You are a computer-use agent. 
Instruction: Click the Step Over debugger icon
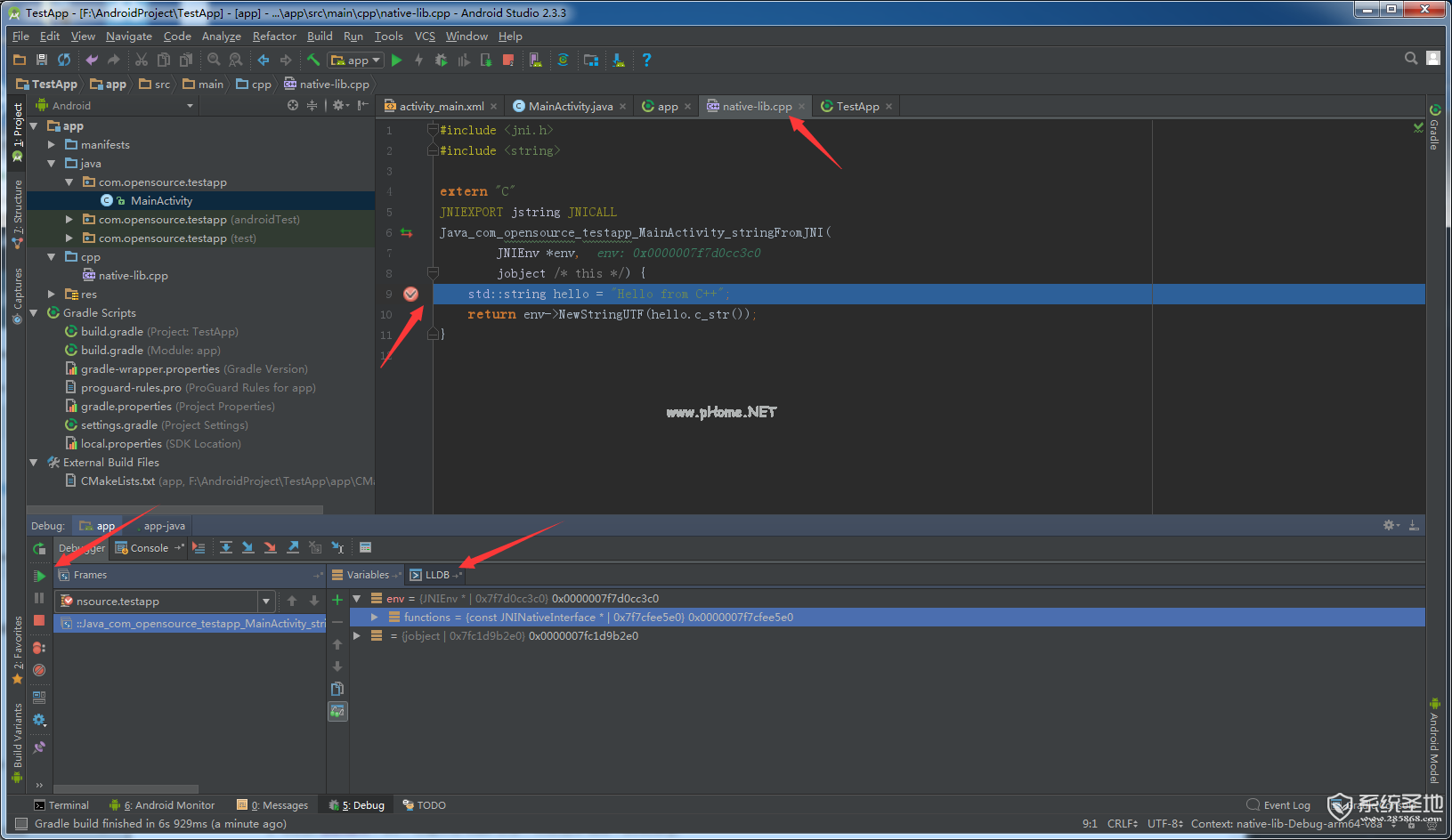[x=226, y=548]
